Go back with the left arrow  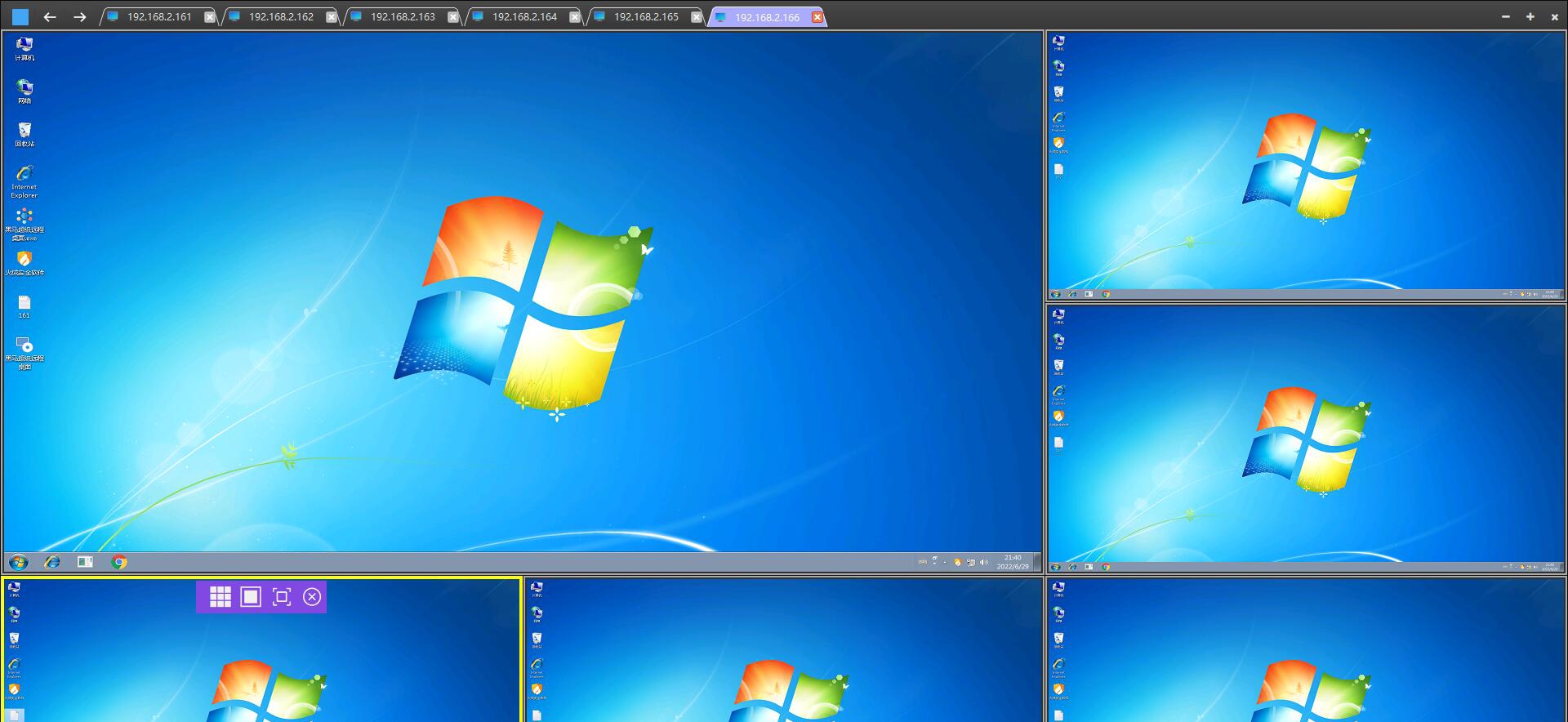tap(50, 16)
